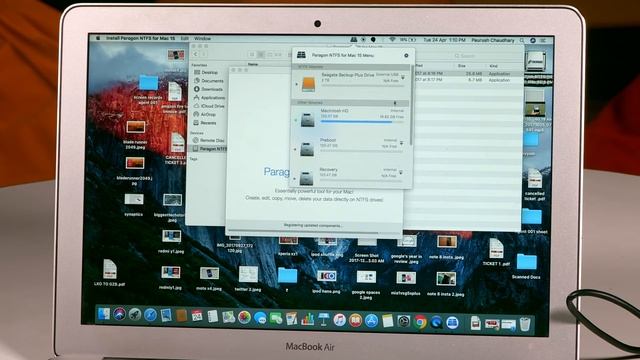Switch Finder to icon view
The image size is (640, 360).
pos(252,54)
